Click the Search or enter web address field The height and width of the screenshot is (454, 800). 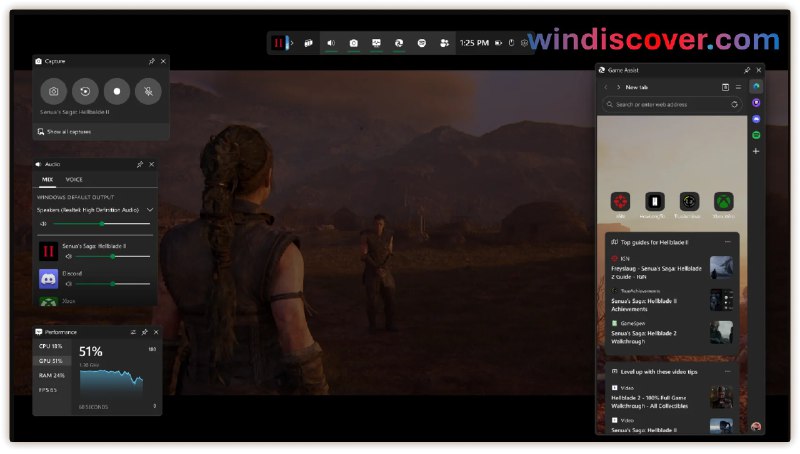click(x=672, y=105)
